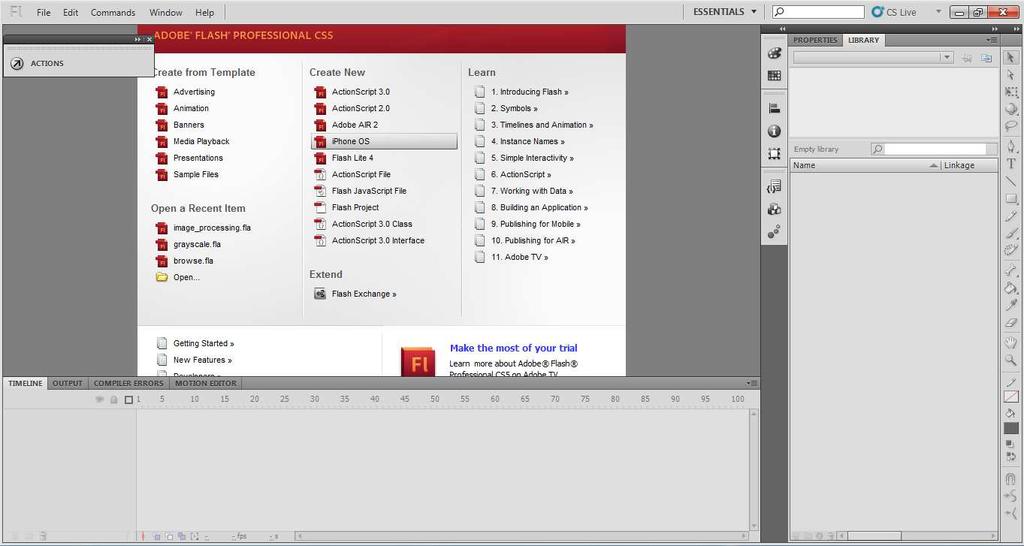
Task: Select the Pencil tool
Action: pos(1011,215)
